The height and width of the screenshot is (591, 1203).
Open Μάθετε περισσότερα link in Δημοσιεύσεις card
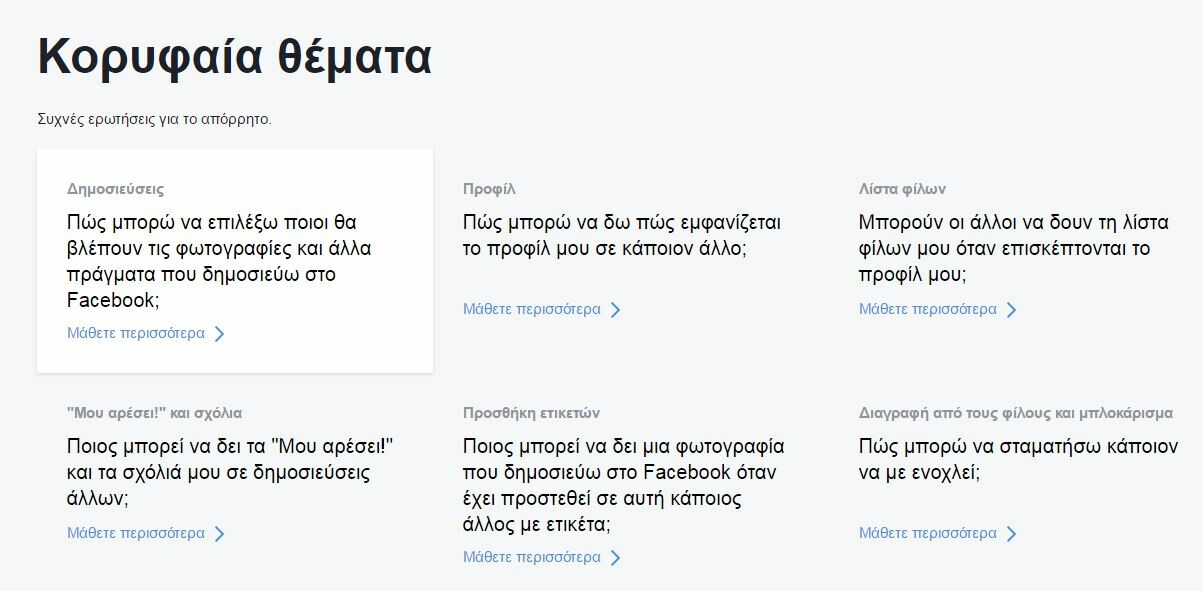[136, 333]
